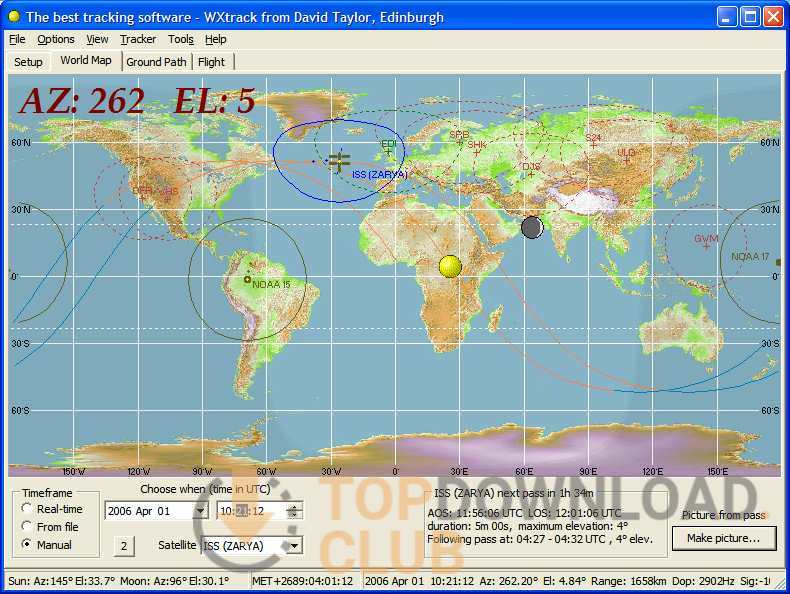Click the SPB ground station marker
The height and width of the screenshot is (594, 790).
coord(459,143)
